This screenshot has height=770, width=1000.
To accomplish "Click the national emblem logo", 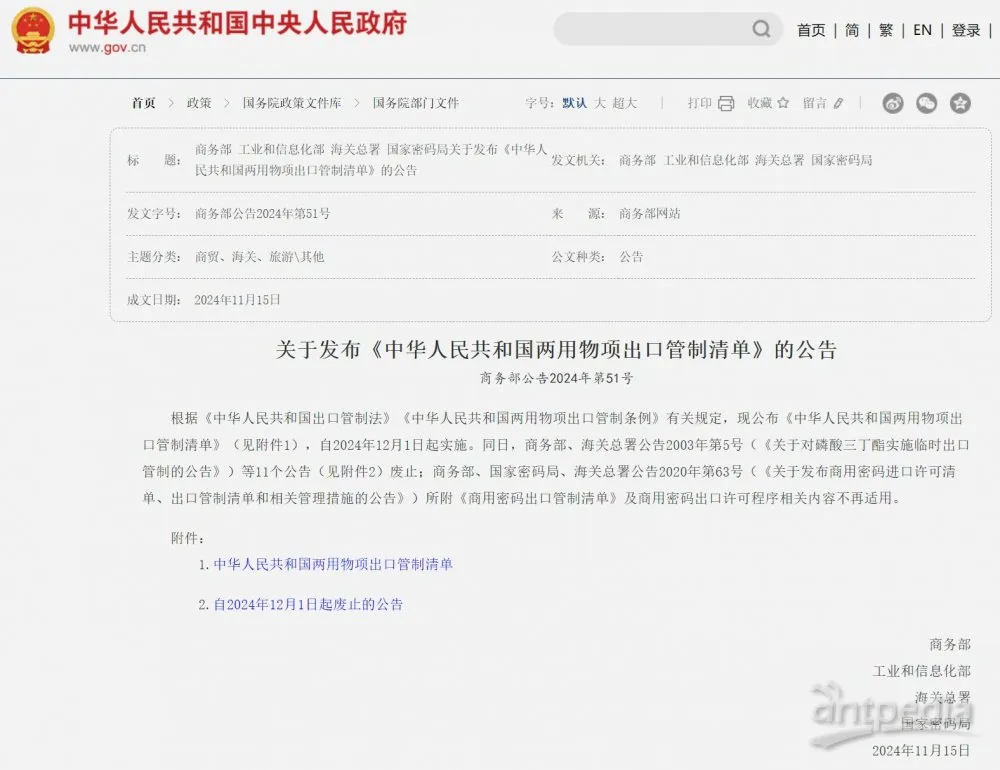I will 33,30.
